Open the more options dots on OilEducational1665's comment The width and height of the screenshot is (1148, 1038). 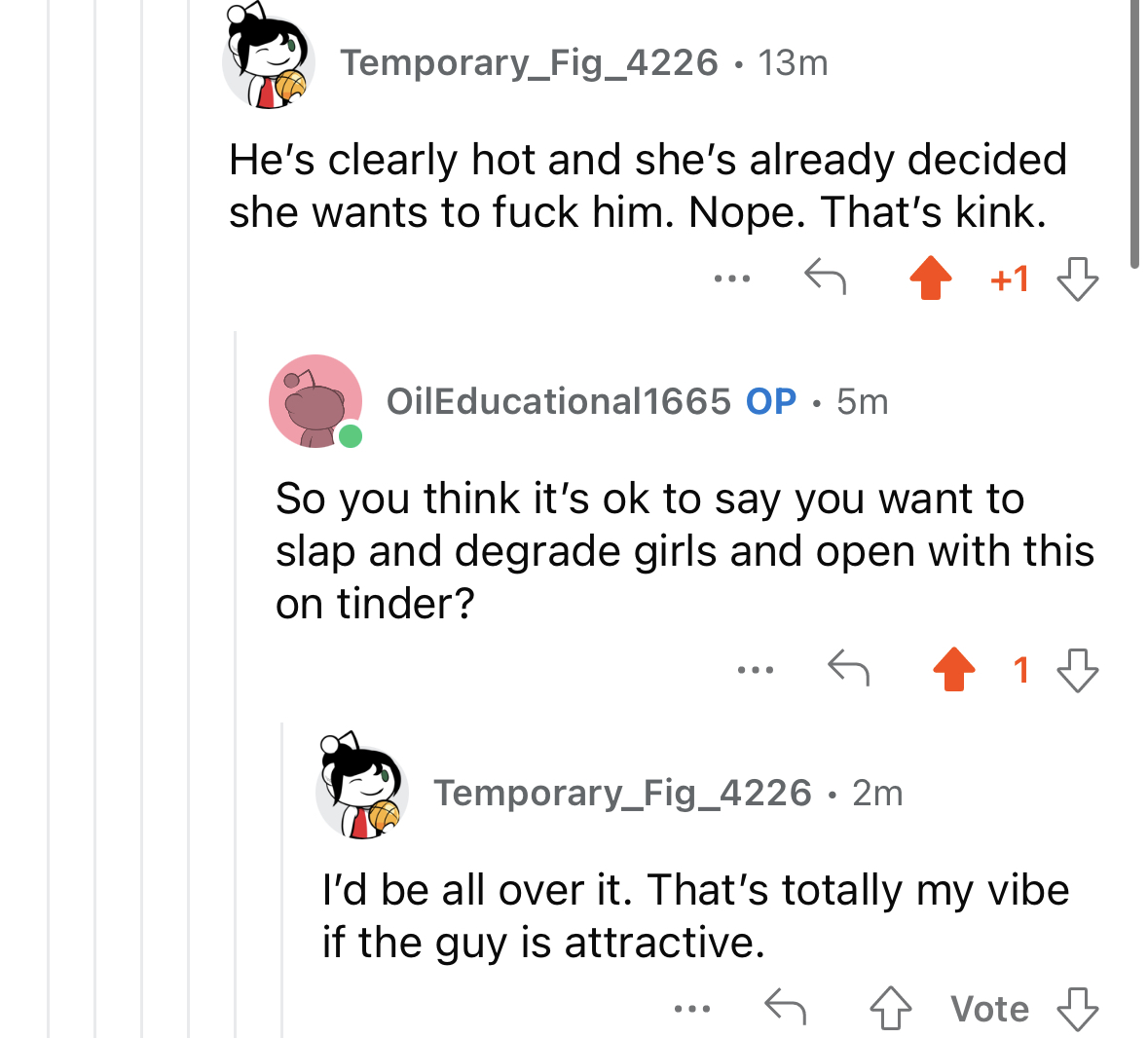pyautogui.click(x=756, y=670)
